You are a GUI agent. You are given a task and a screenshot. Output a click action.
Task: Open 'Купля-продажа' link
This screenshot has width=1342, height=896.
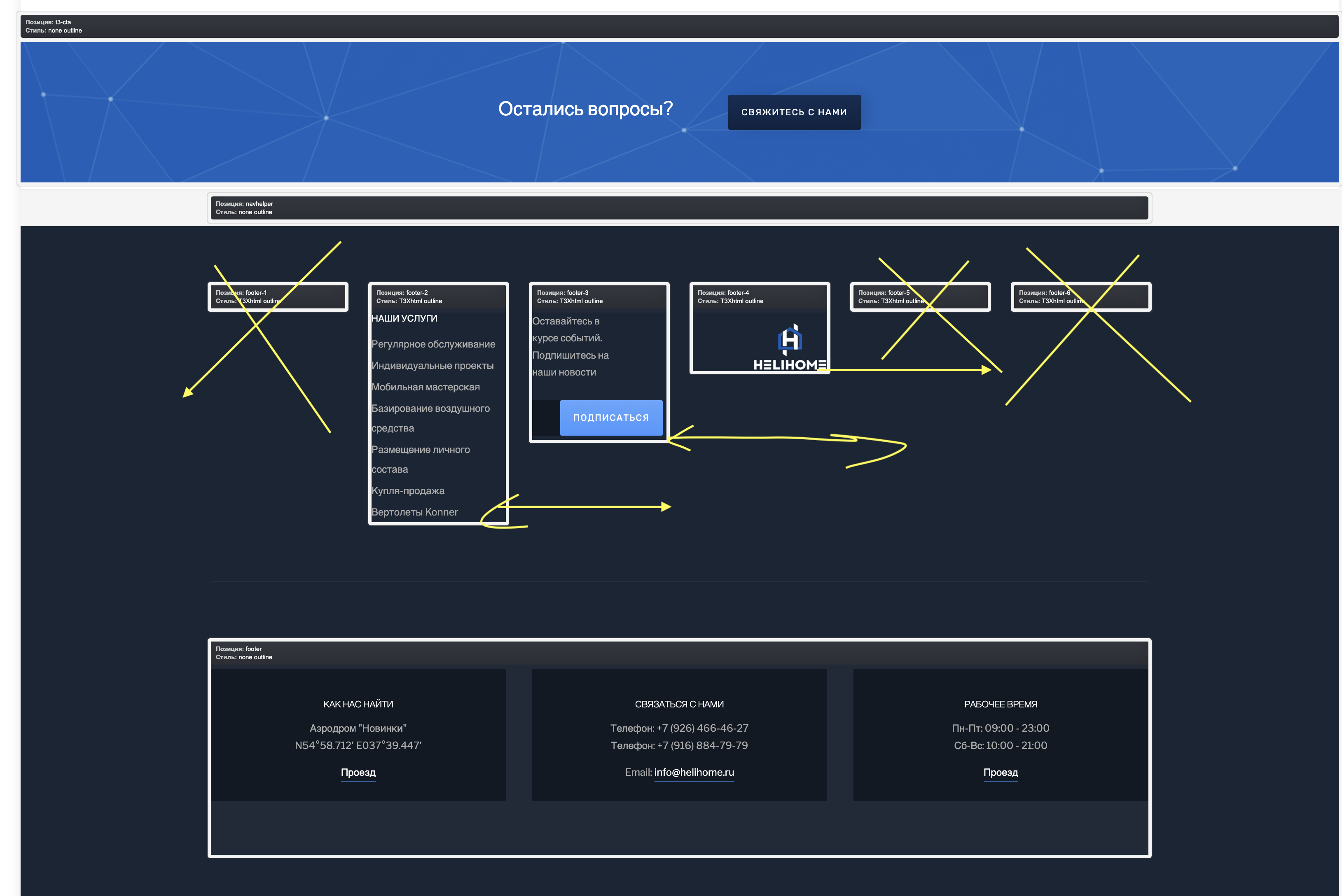coord(407,491)
